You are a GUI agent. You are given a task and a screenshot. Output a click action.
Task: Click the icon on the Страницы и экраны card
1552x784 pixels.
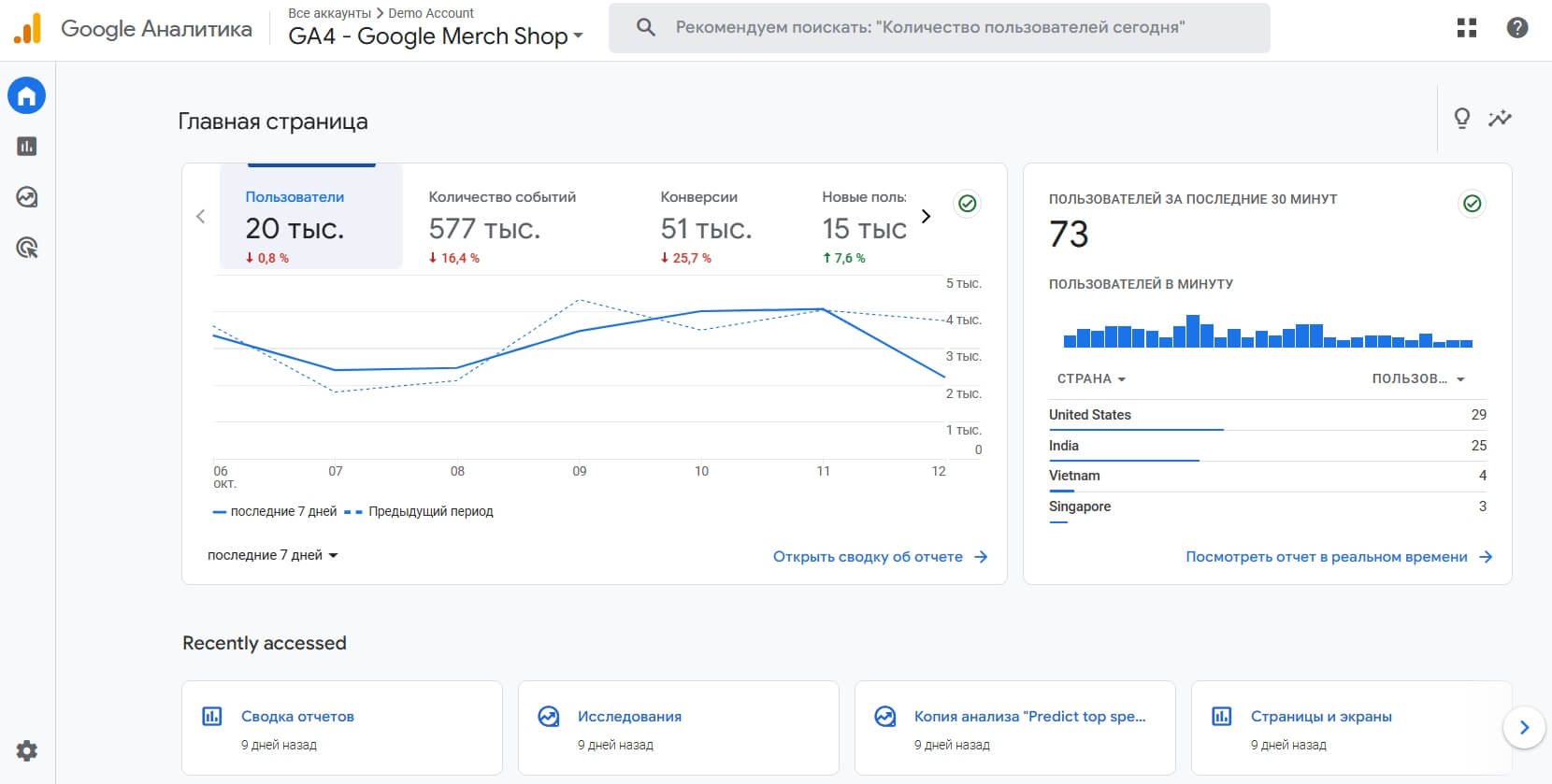coord(1222,717)
